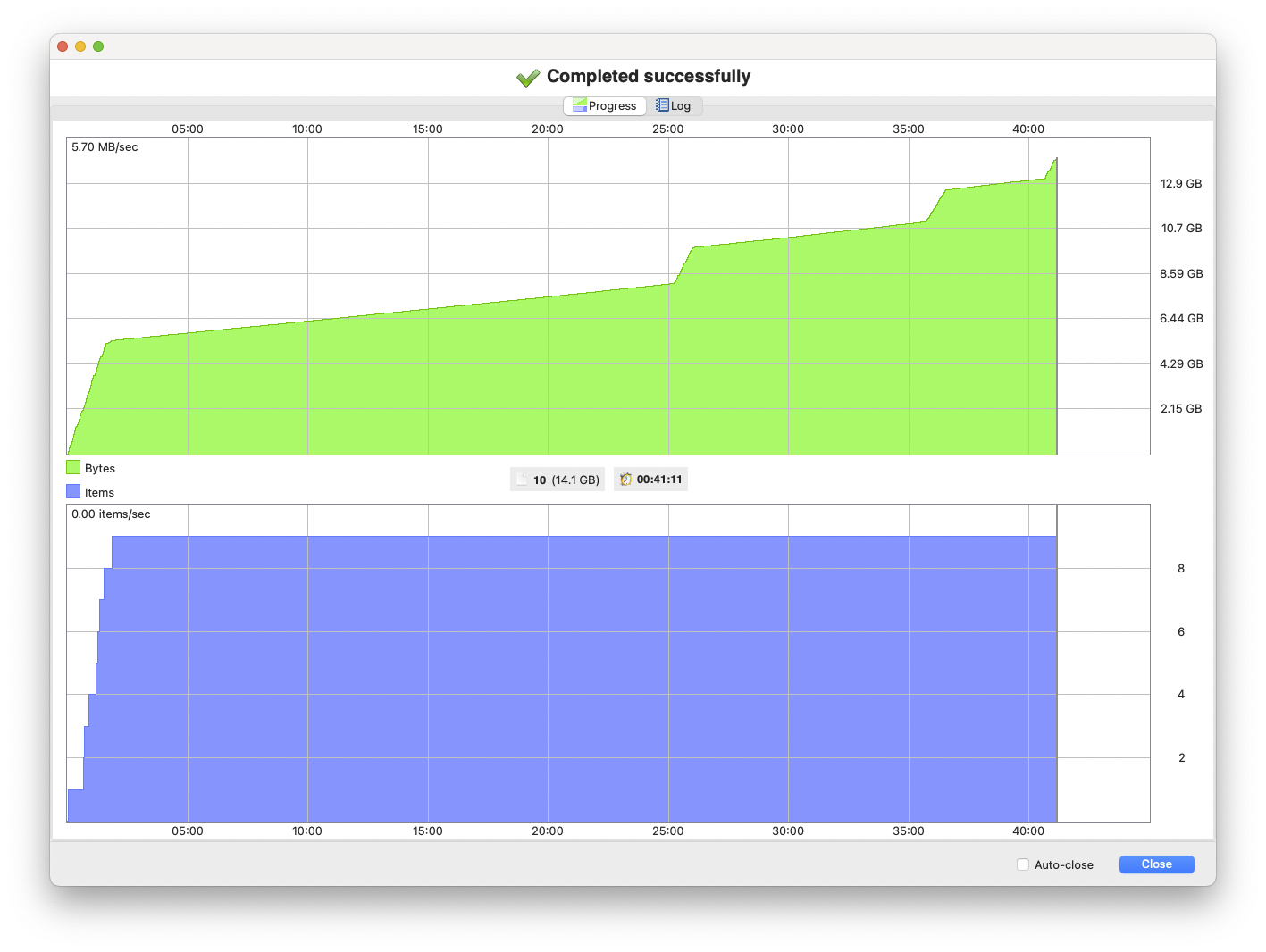Click the items axis label 8
This screenshot has height=952, width=1266.
1181,569
